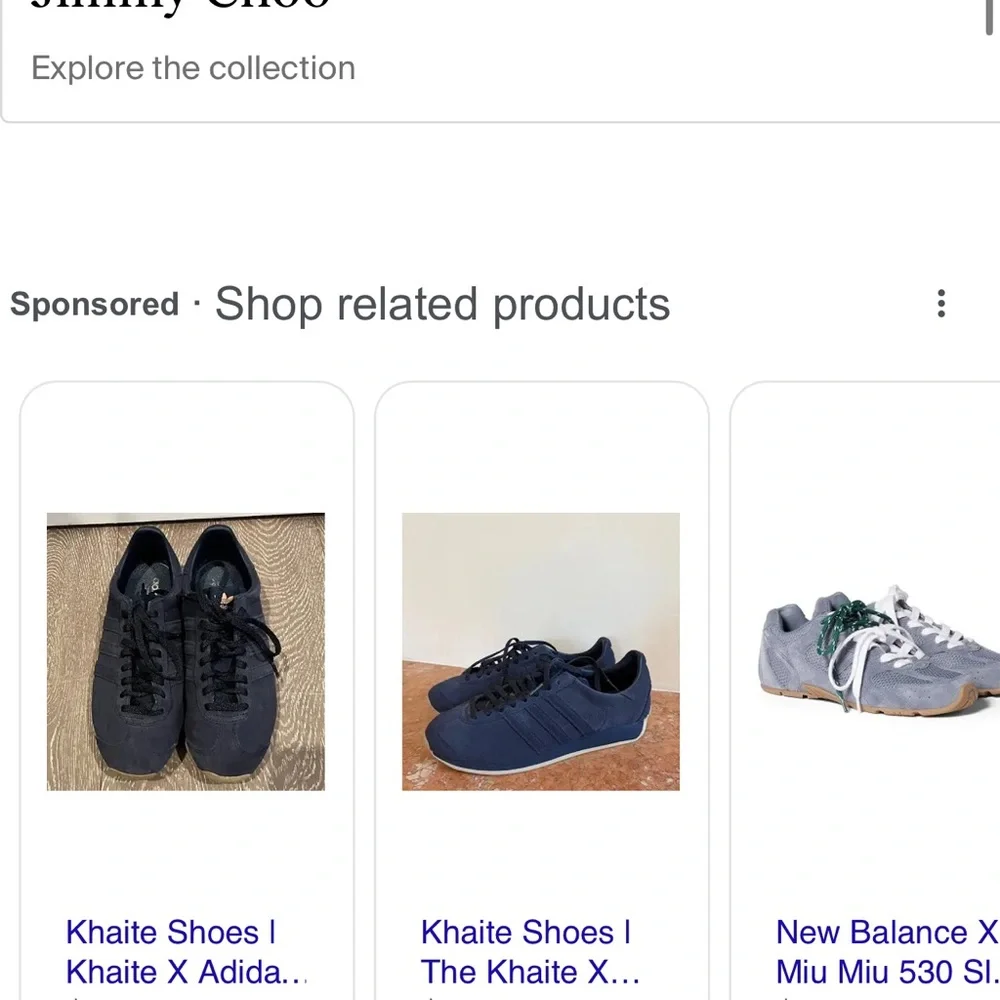
Task: Click Shop related products heading
Action: point(442,304)
